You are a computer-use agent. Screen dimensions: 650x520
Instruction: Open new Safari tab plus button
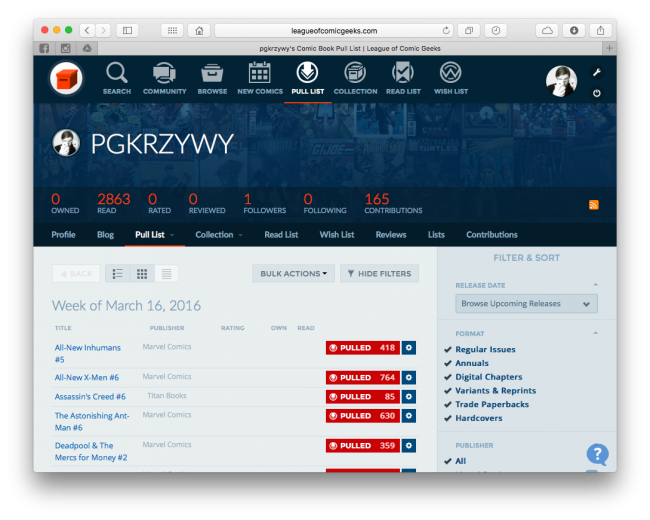click(x=609, y=49)
